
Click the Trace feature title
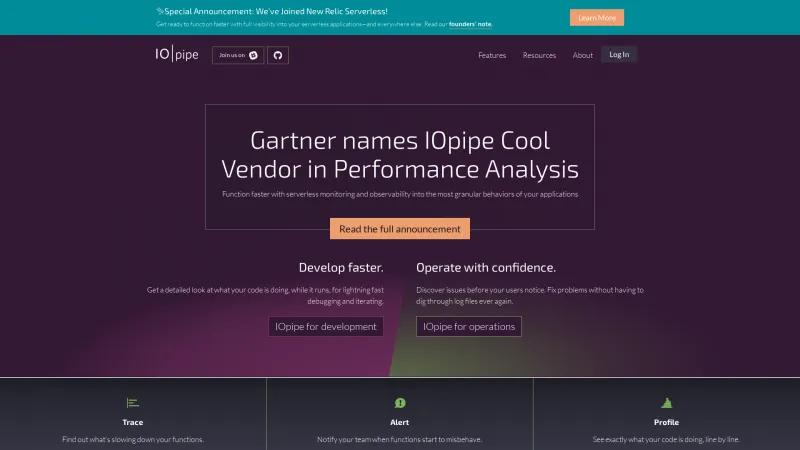click(x=133, y=422)
